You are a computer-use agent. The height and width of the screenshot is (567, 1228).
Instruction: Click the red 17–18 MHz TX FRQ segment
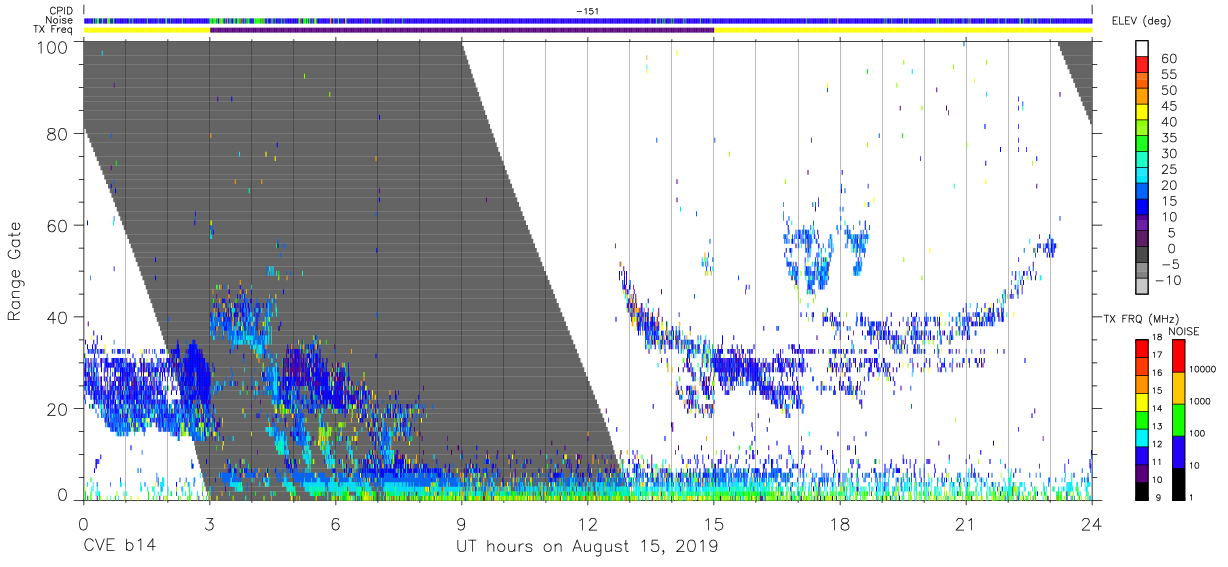tap(1141, 346)
